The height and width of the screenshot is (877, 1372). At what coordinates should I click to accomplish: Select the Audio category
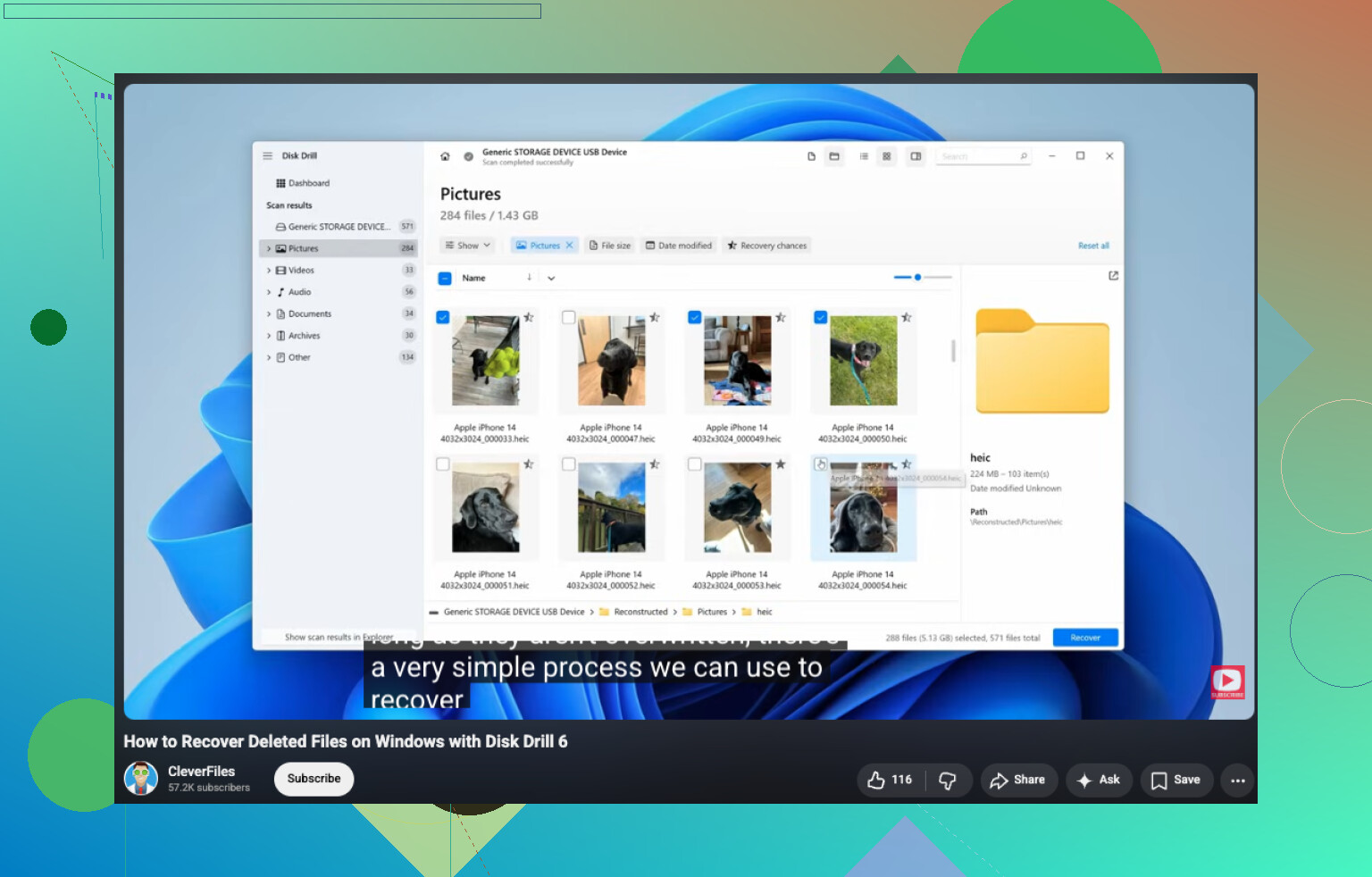(339, 292)
